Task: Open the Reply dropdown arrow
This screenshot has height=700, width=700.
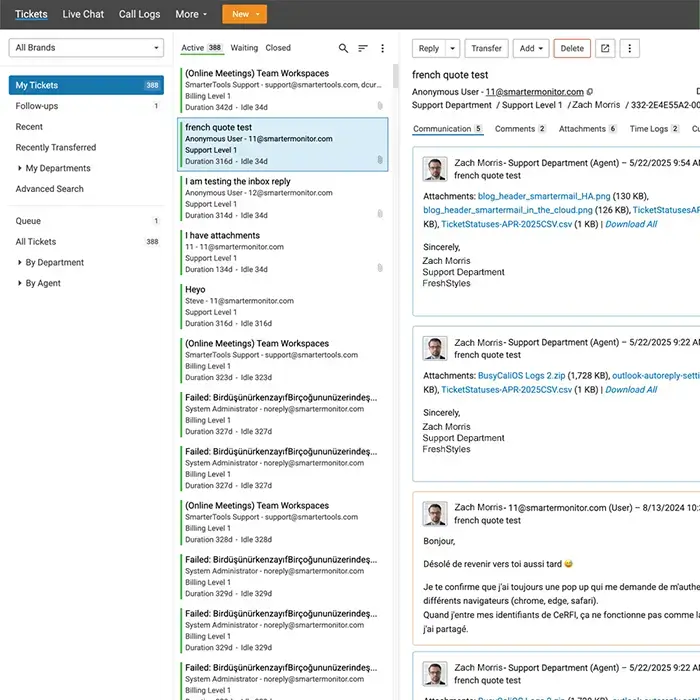Action: 452,48
